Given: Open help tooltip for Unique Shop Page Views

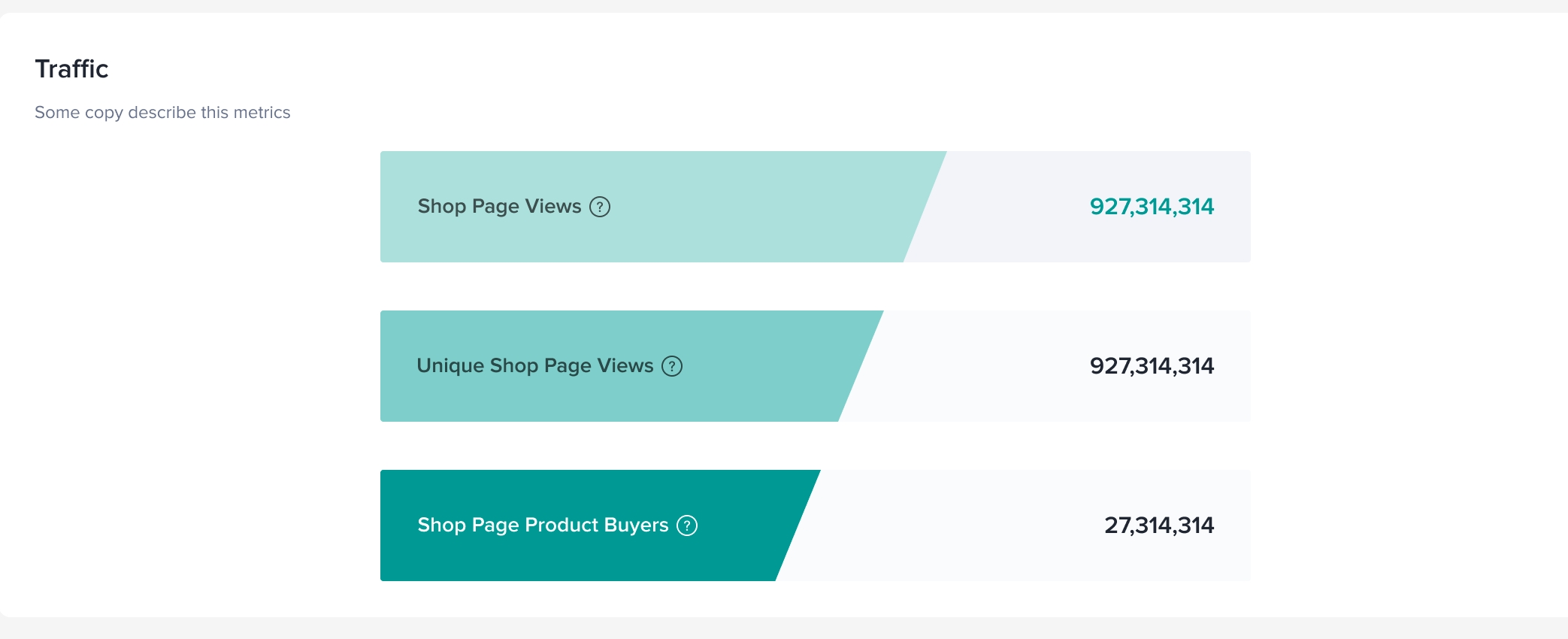Looking at the screenshot, I should (x=672, y=366).
